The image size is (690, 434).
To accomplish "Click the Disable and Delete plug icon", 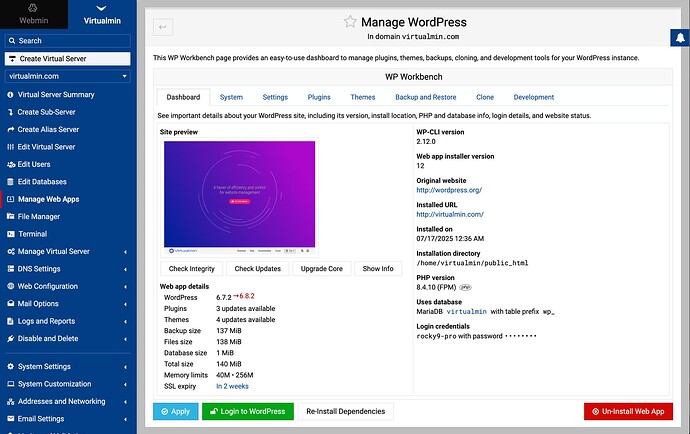I will (11, 338).
